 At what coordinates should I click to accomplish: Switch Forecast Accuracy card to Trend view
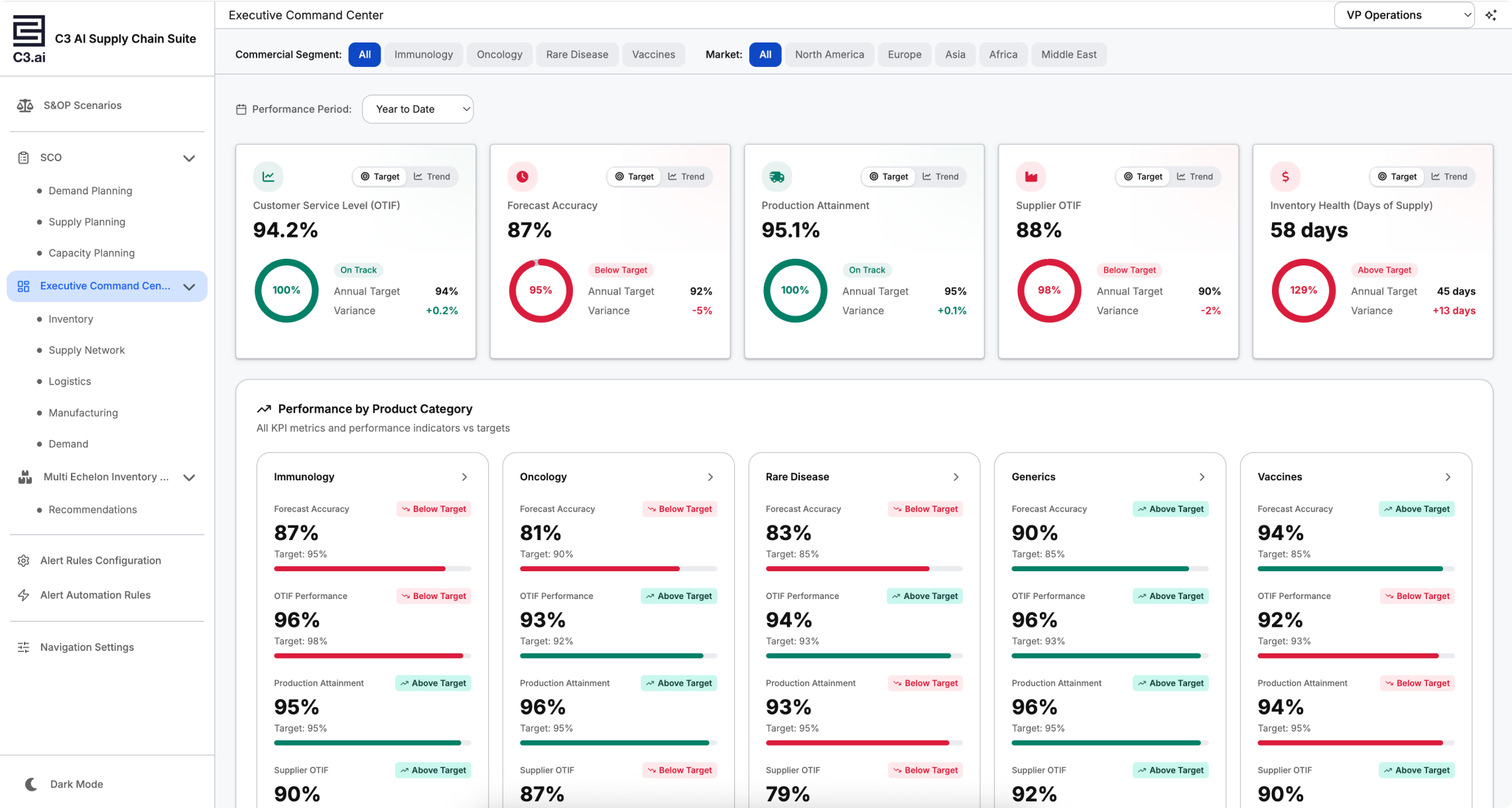(686, 176)
